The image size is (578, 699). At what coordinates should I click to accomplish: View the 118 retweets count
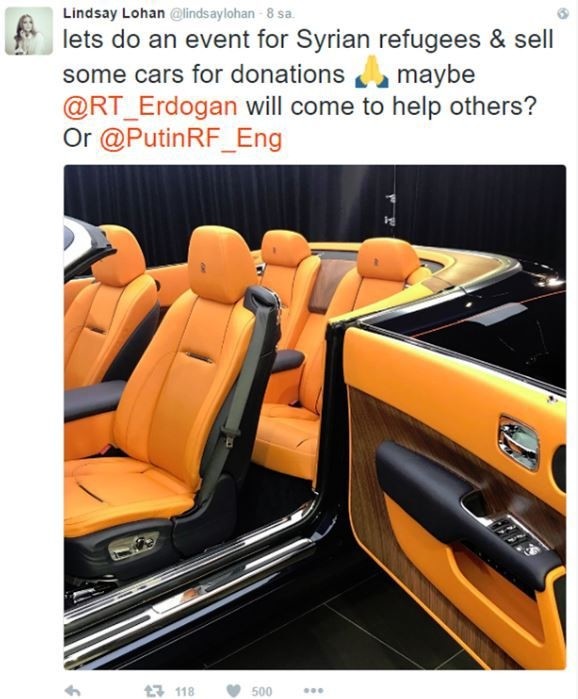[x=184, y=691]
